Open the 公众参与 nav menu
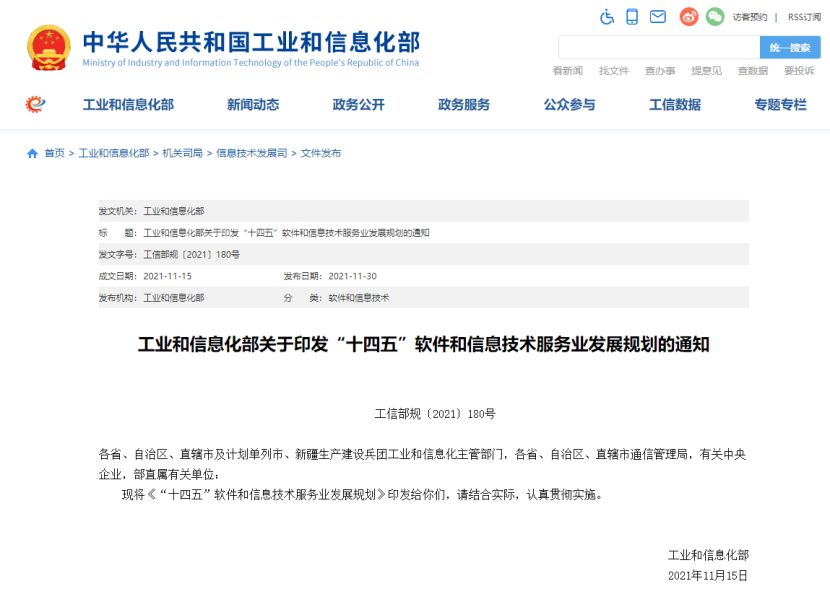 coord(570,105)
